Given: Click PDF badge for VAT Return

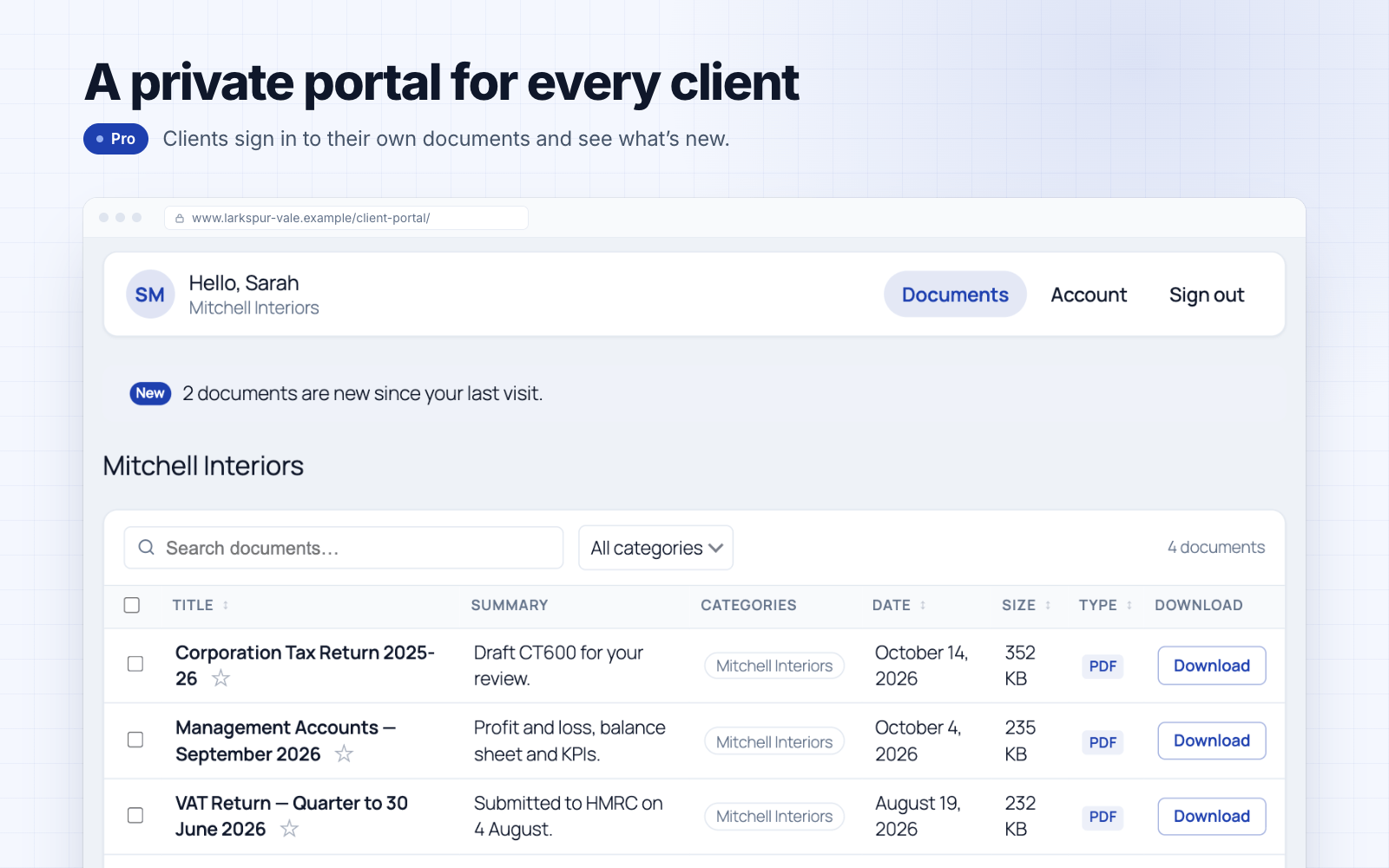Looking at the screenshot, I should tap(1103, 817).
